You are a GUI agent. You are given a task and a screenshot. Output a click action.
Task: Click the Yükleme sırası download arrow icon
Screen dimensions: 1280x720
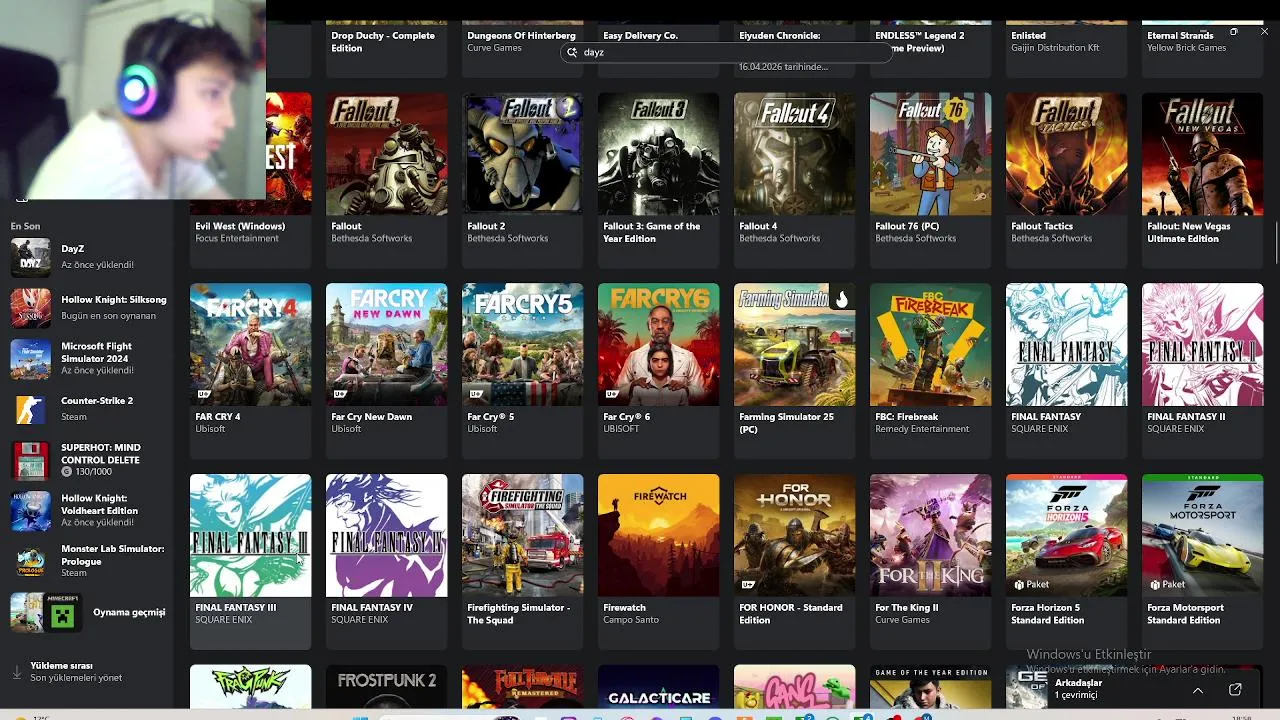tap(16, 672)
